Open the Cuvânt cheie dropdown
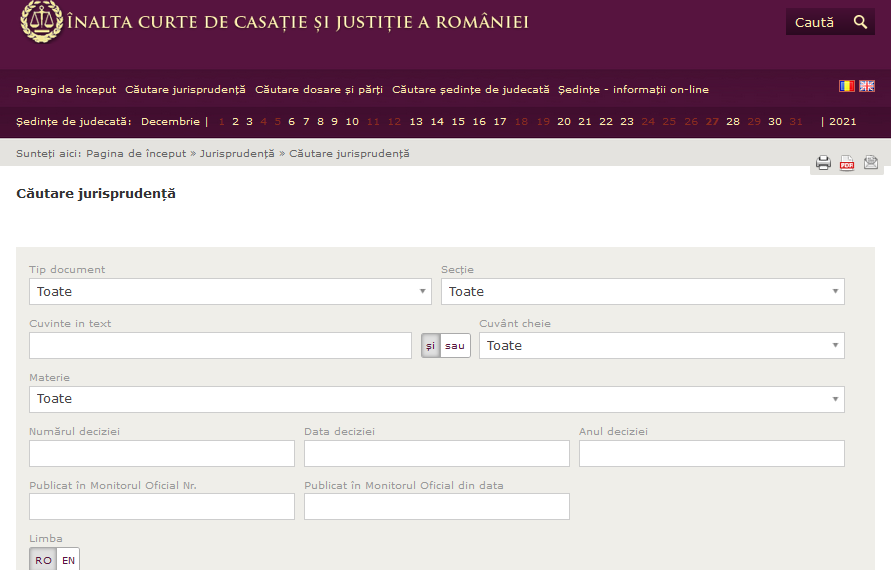891x570 pixels. 661,346
